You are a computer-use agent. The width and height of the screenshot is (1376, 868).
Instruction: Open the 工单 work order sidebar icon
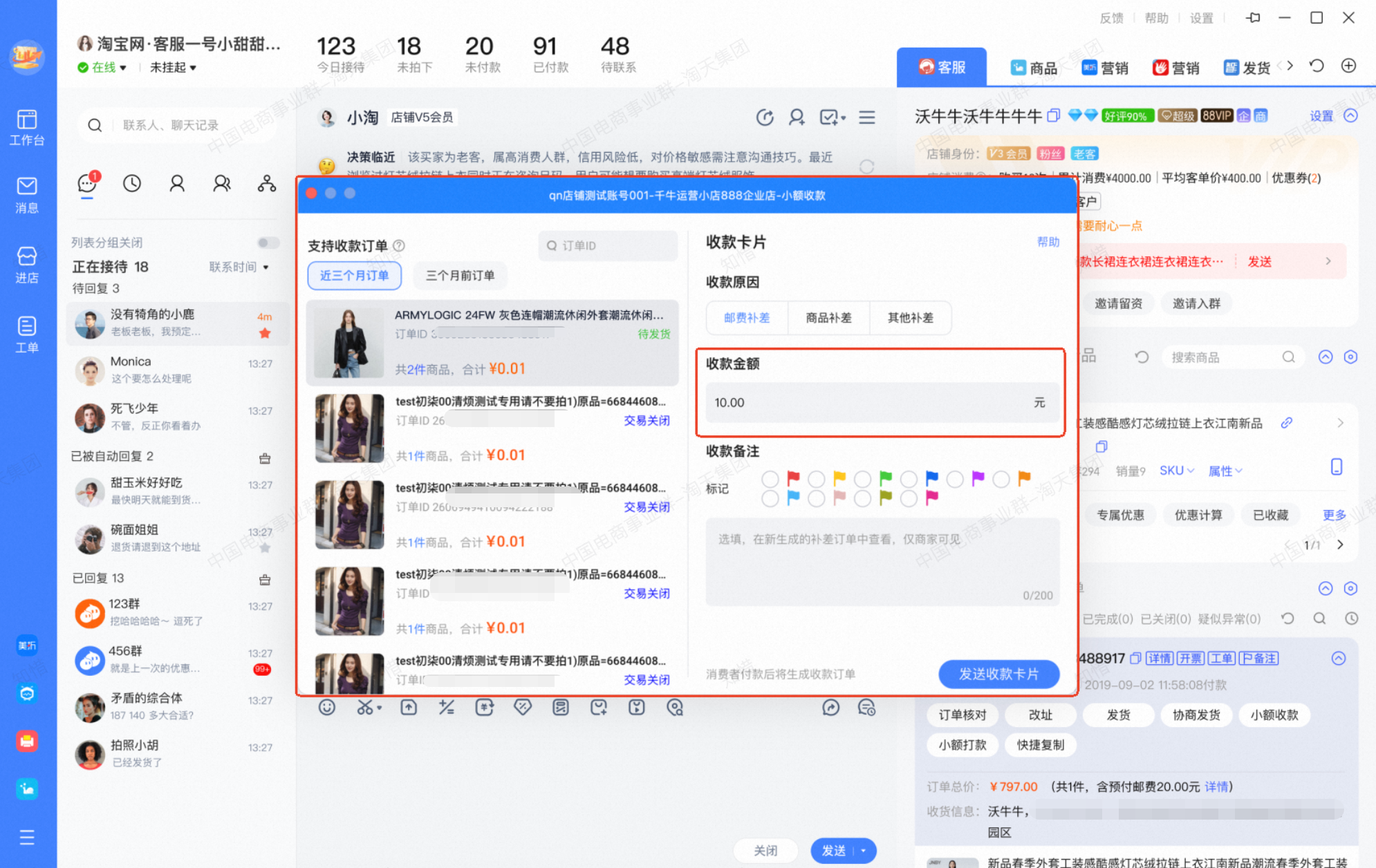pyautogui.click(x=26, y=334)
